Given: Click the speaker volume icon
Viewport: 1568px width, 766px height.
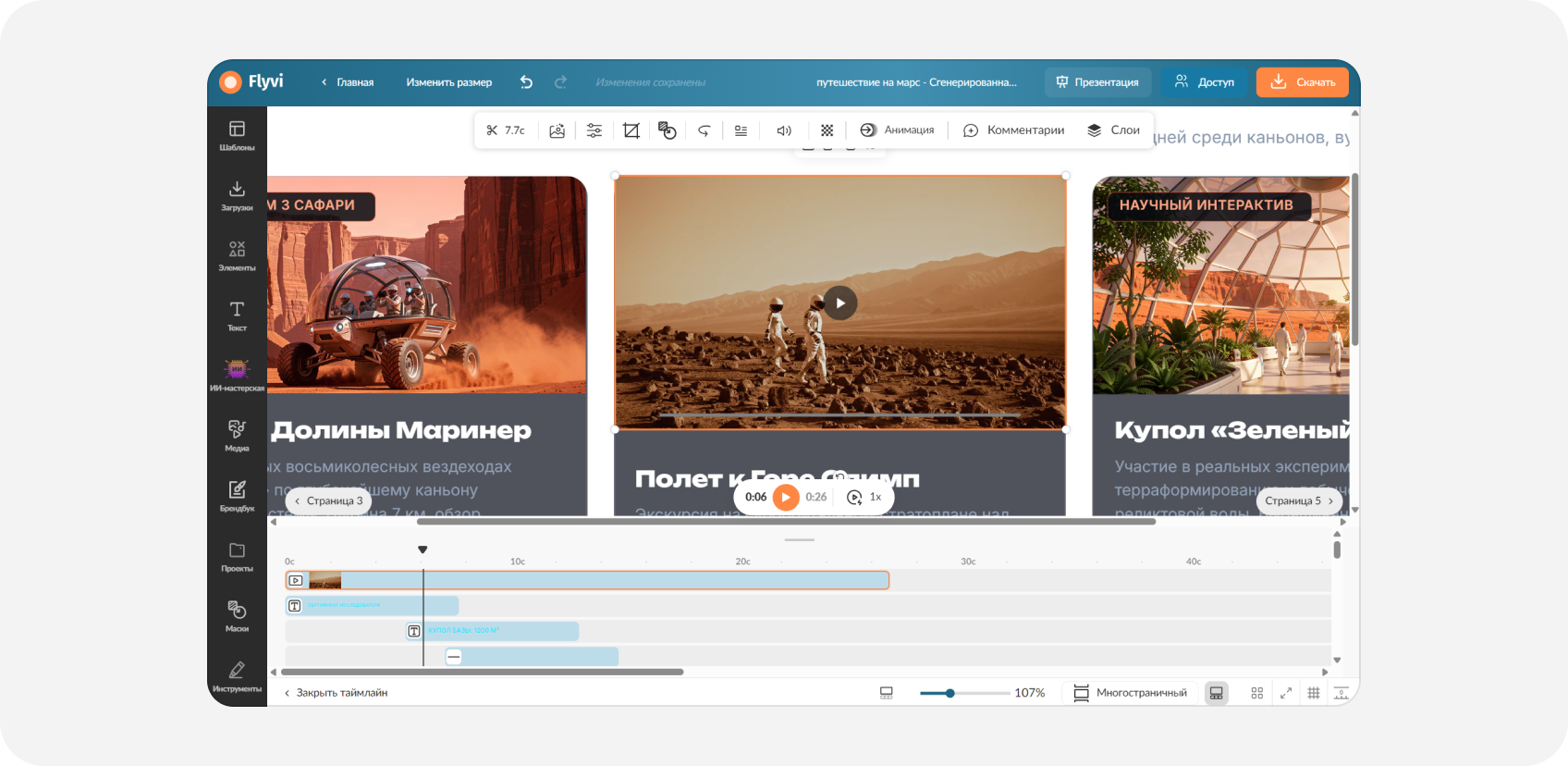Looking at the screenshot, I should tap(784, 130).
